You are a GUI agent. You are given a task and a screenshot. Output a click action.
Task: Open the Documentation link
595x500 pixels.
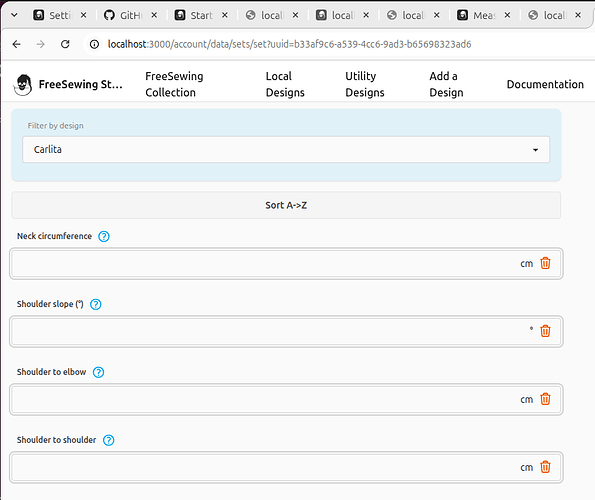pyautogui.click(x=545, y=84)
